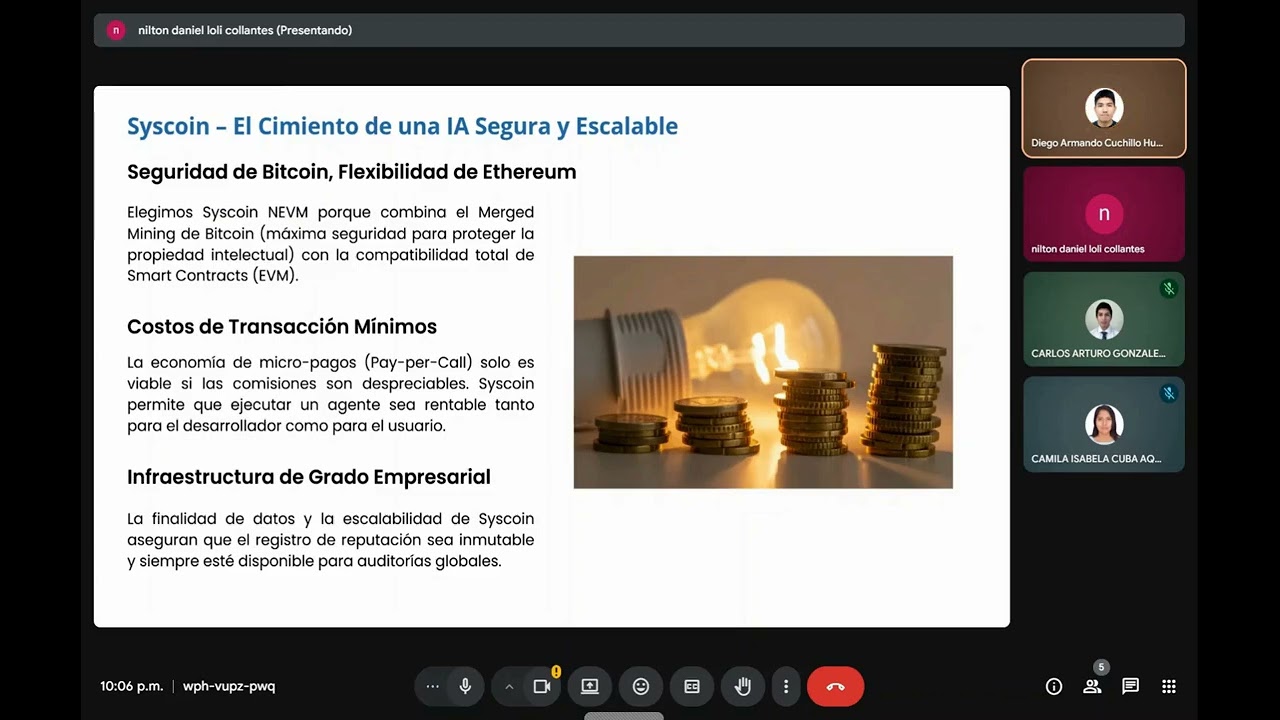Toggle the camera on or off
Image resolution: width=1280 pixels, height=720 pixels.
point(542,687)
